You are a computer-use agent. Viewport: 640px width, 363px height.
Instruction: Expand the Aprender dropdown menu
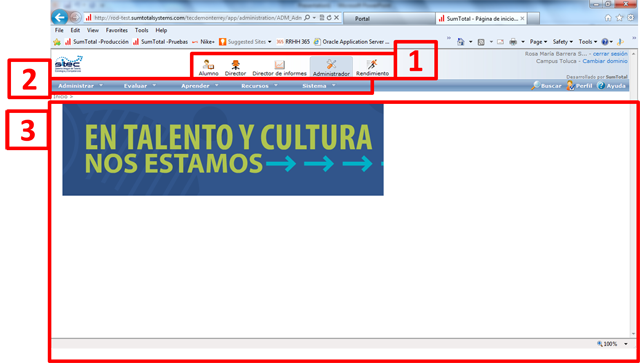[200, 86]
